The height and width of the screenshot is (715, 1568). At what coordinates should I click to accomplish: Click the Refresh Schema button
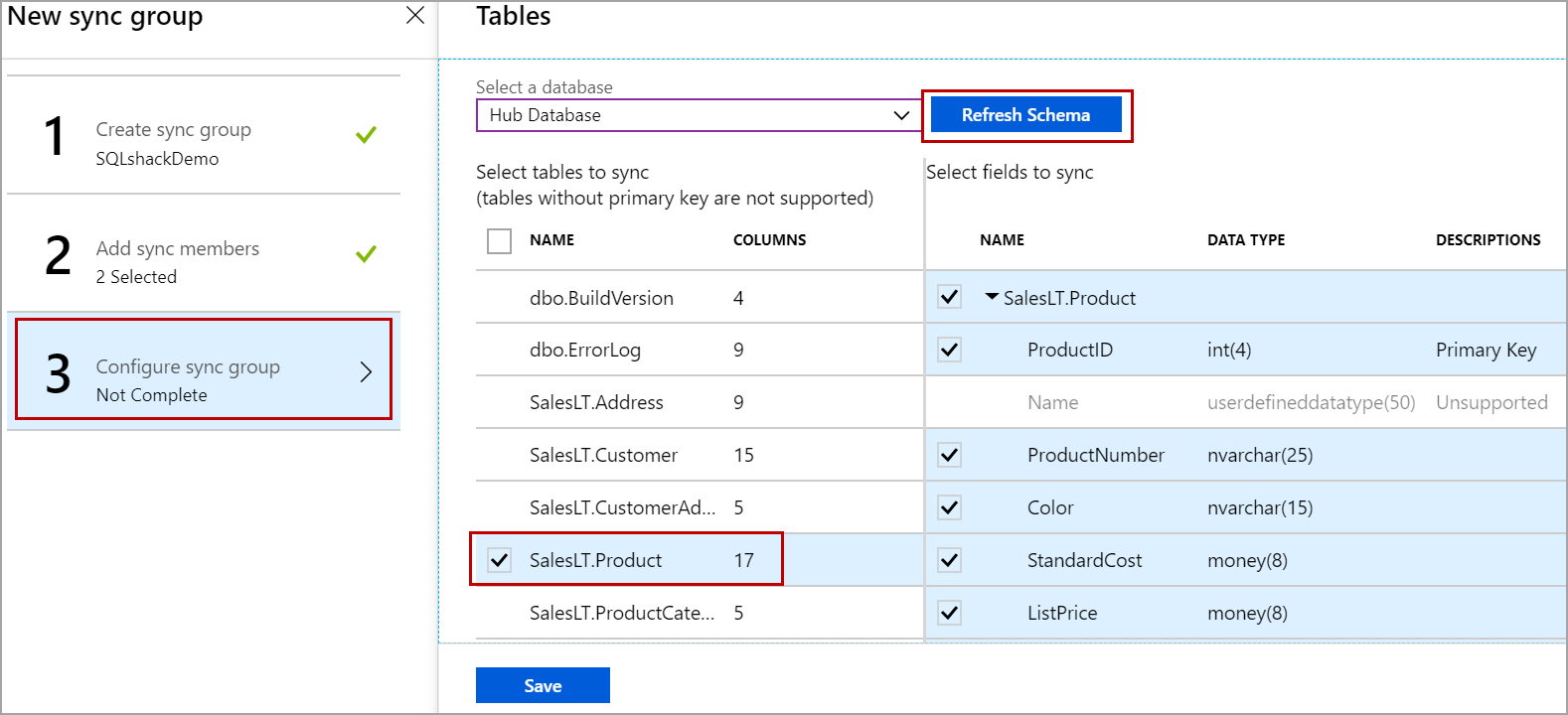coord(1025,115)
